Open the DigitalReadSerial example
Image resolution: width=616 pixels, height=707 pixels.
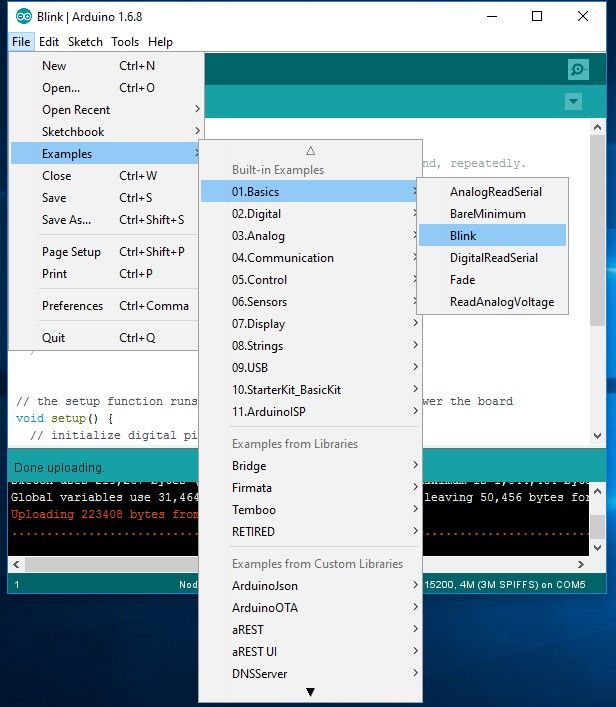pos(492,258)
